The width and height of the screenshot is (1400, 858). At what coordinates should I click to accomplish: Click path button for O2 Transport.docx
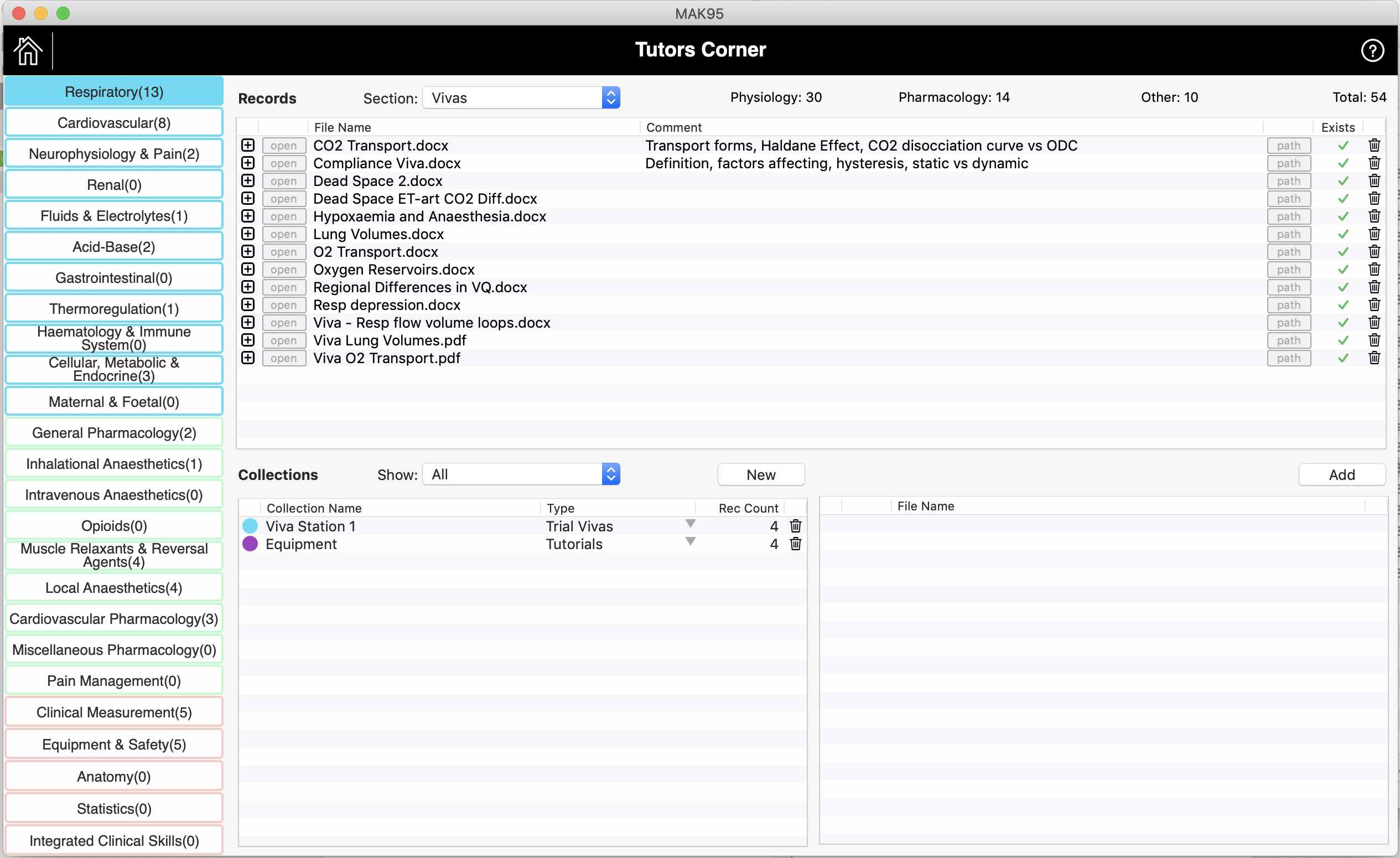pos(1288,252)
